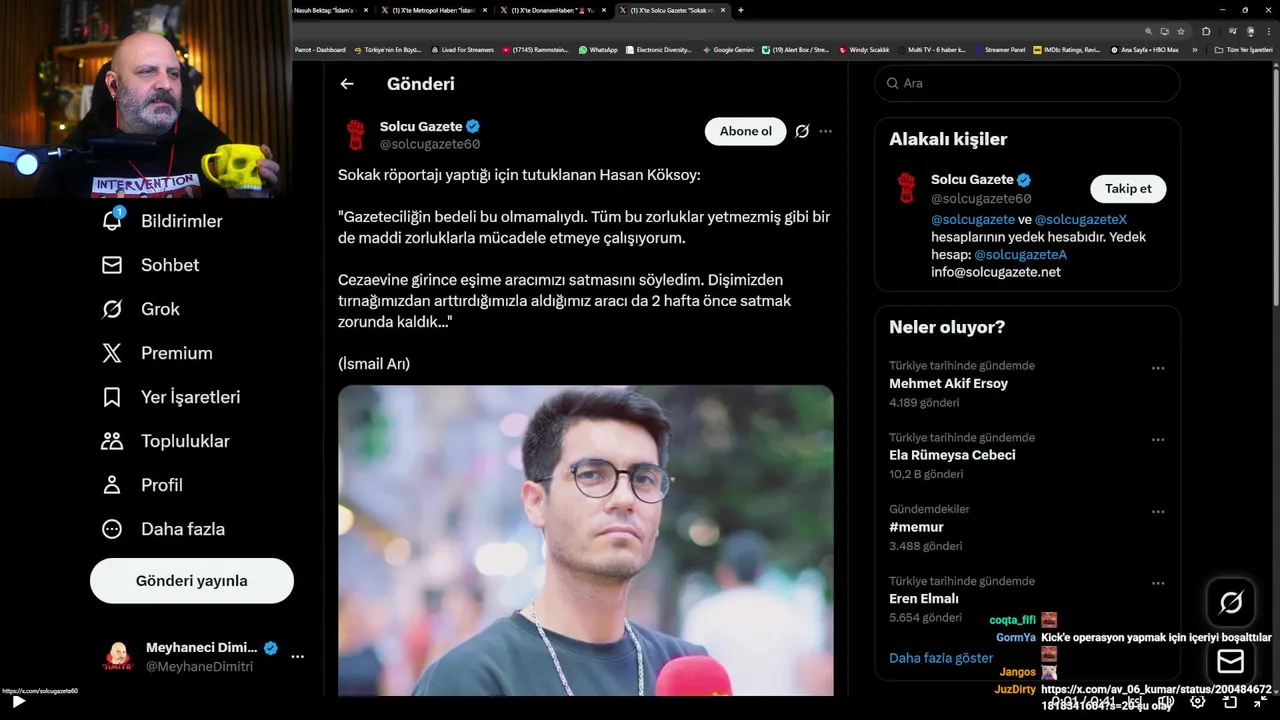Open Ela Rümeysa Cebeci trend
Viewport: 1280px width, 720px height.
[952, 455]
